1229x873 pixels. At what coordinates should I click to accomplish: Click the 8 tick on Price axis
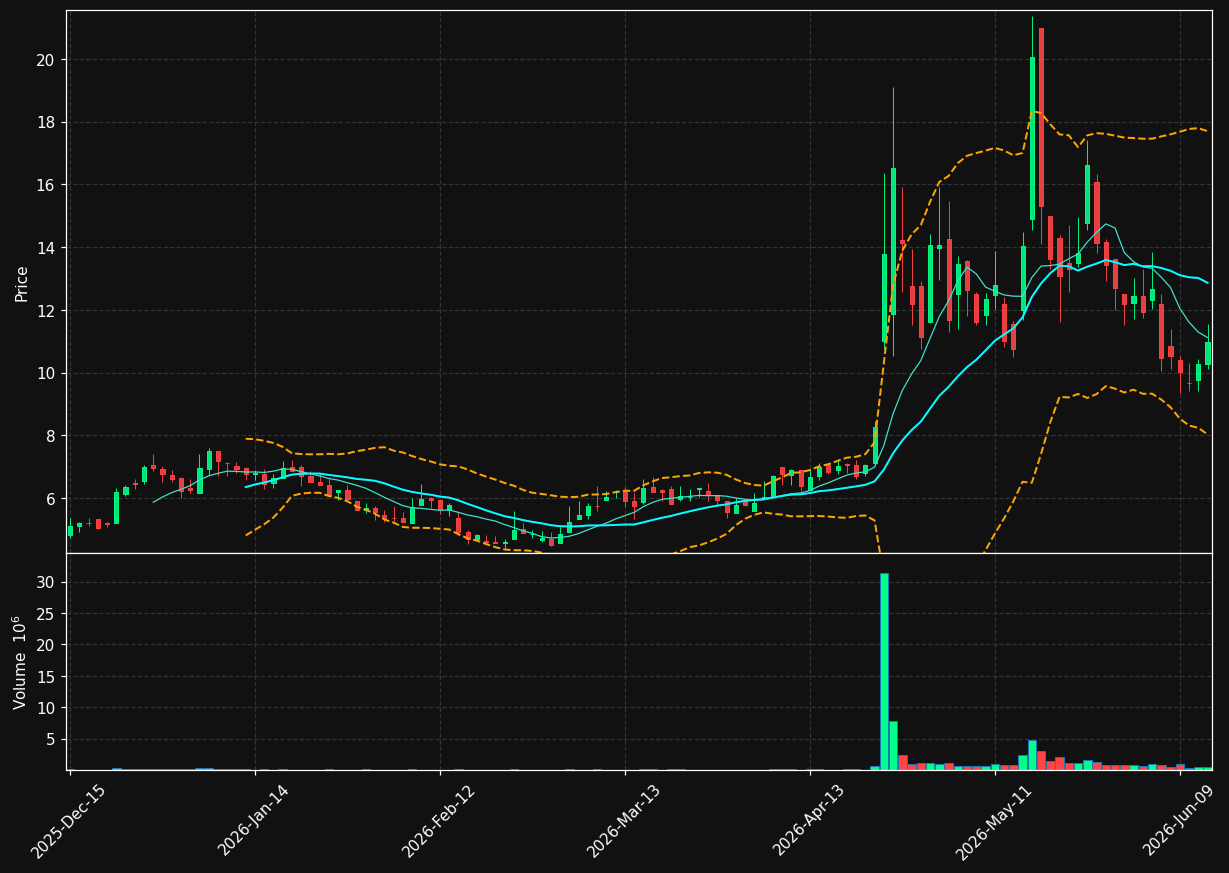coord(49,436)
